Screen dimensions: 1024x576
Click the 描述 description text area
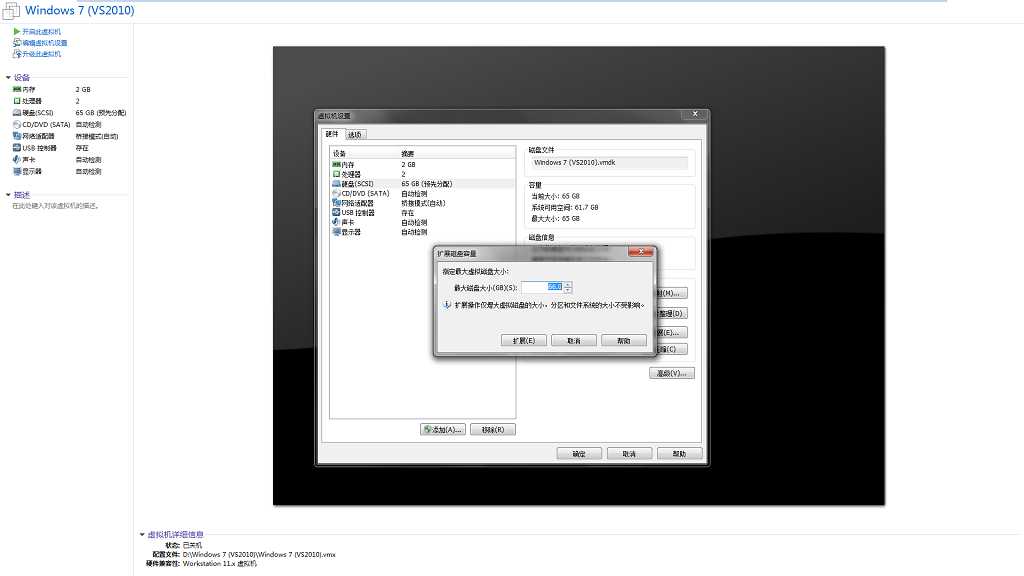56,206
